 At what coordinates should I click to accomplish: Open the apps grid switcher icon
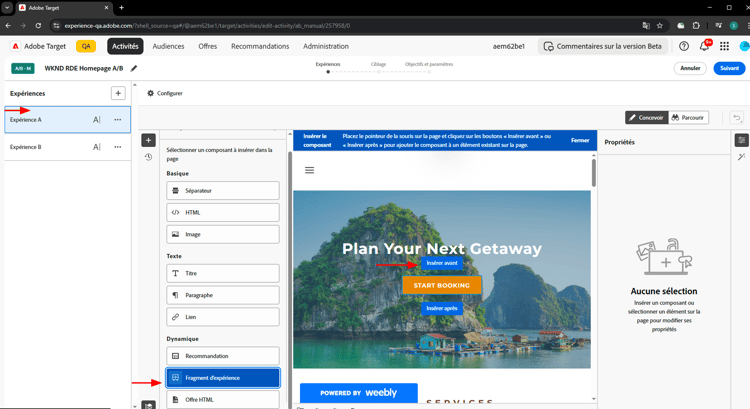tap(725, 46)
